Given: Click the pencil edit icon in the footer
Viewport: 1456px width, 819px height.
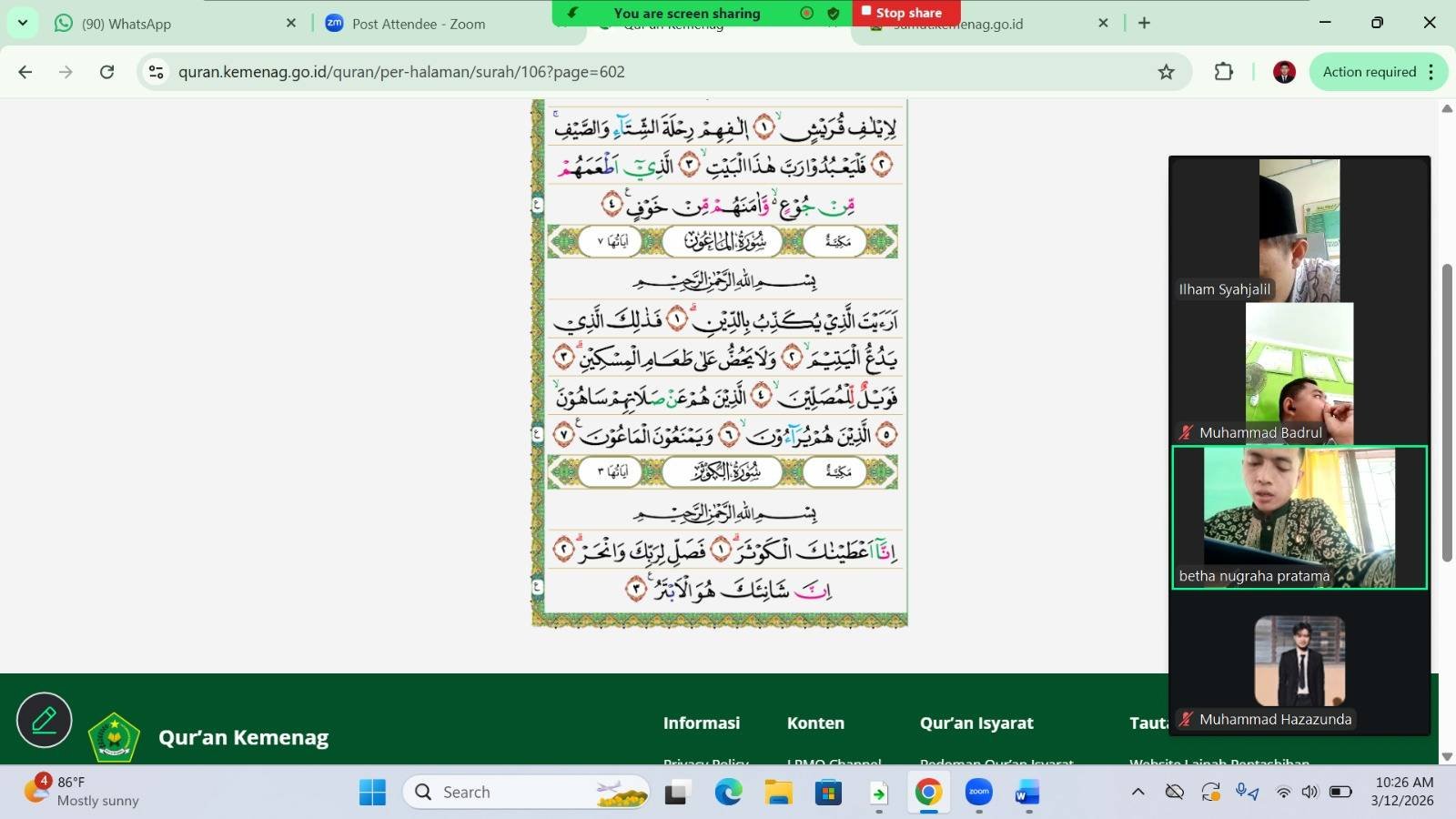Looking at the screenshot, I should [44, 719].
